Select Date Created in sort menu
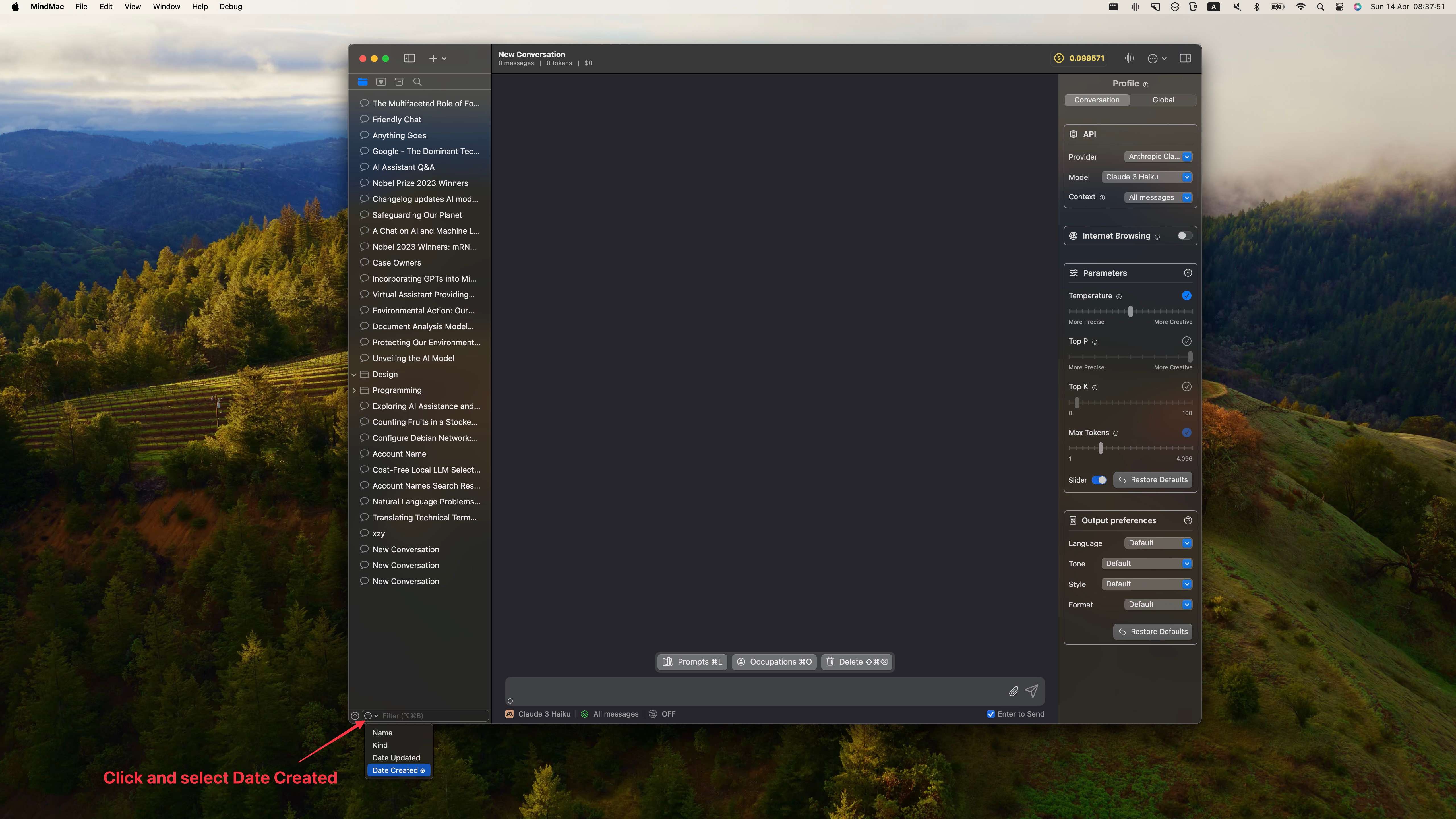 (x=398, y=770)
